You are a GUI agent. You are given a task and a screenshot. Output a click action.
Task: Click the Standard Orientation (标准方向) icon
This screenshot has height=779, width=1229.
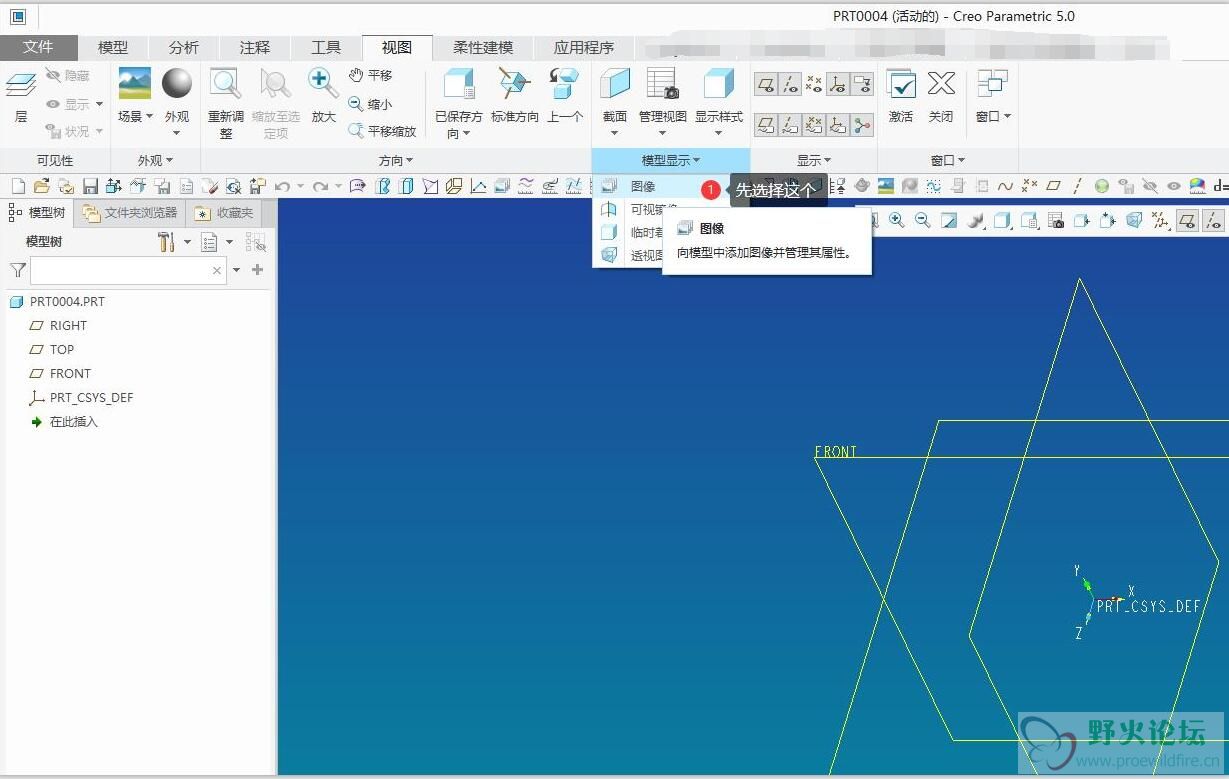514,84
